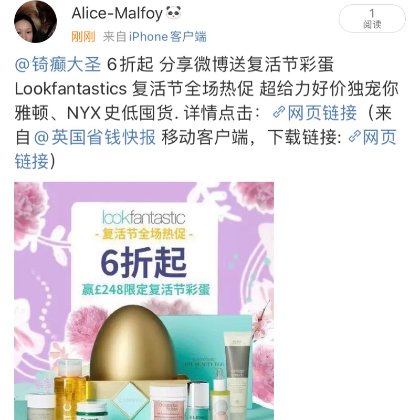Click the post text Lookfantastics 复活节全场热促
The image size is (420, 420).
[134, 89]
